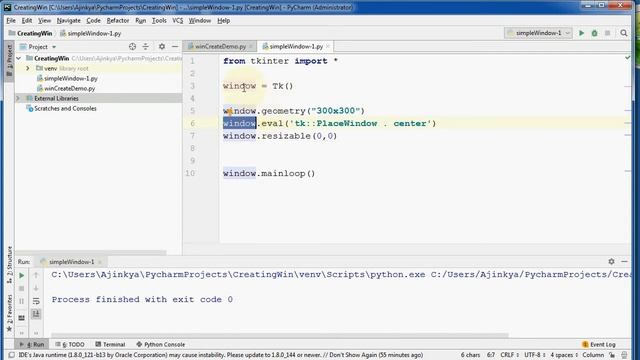Hide the Project panel with minus icon
The width and height of the screenshot is (640, 360).
point(175,47)
